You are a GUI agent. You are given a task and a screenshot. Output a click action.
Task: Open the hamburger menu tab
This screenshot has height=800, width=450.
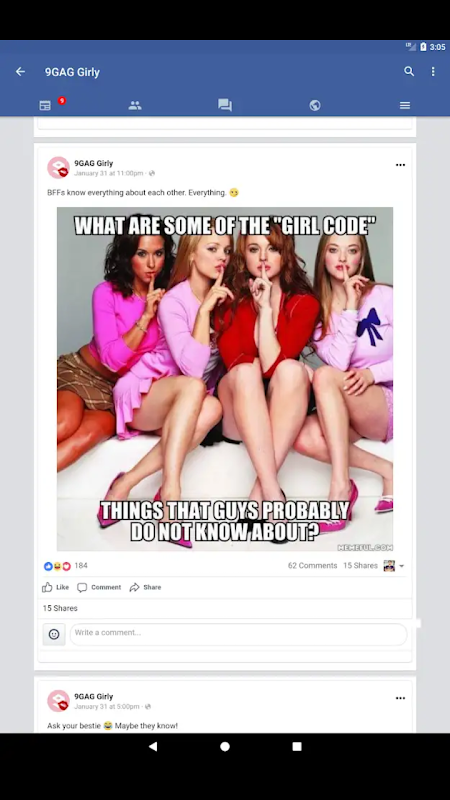click(405, 105)
